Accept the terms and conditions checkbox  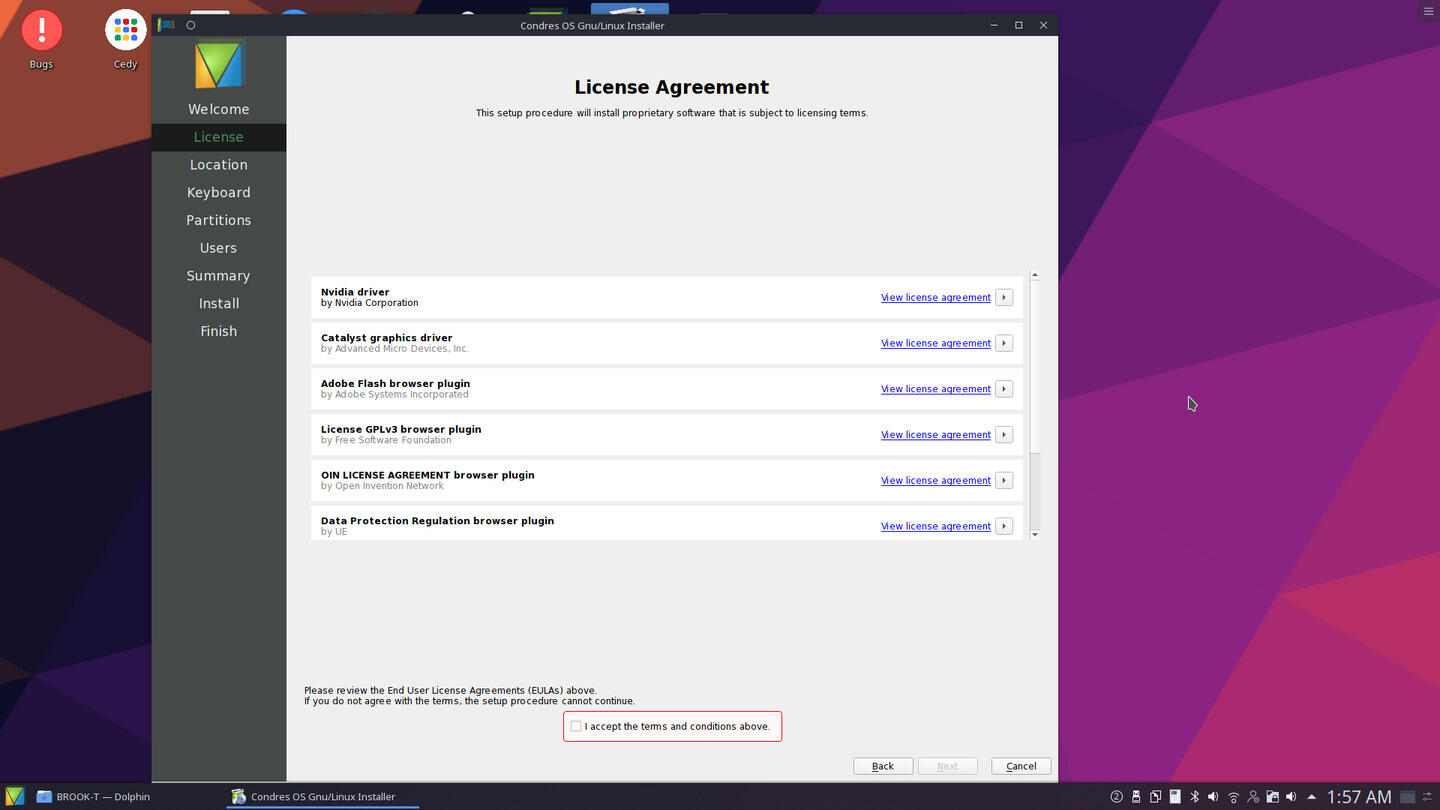point(575,726)
